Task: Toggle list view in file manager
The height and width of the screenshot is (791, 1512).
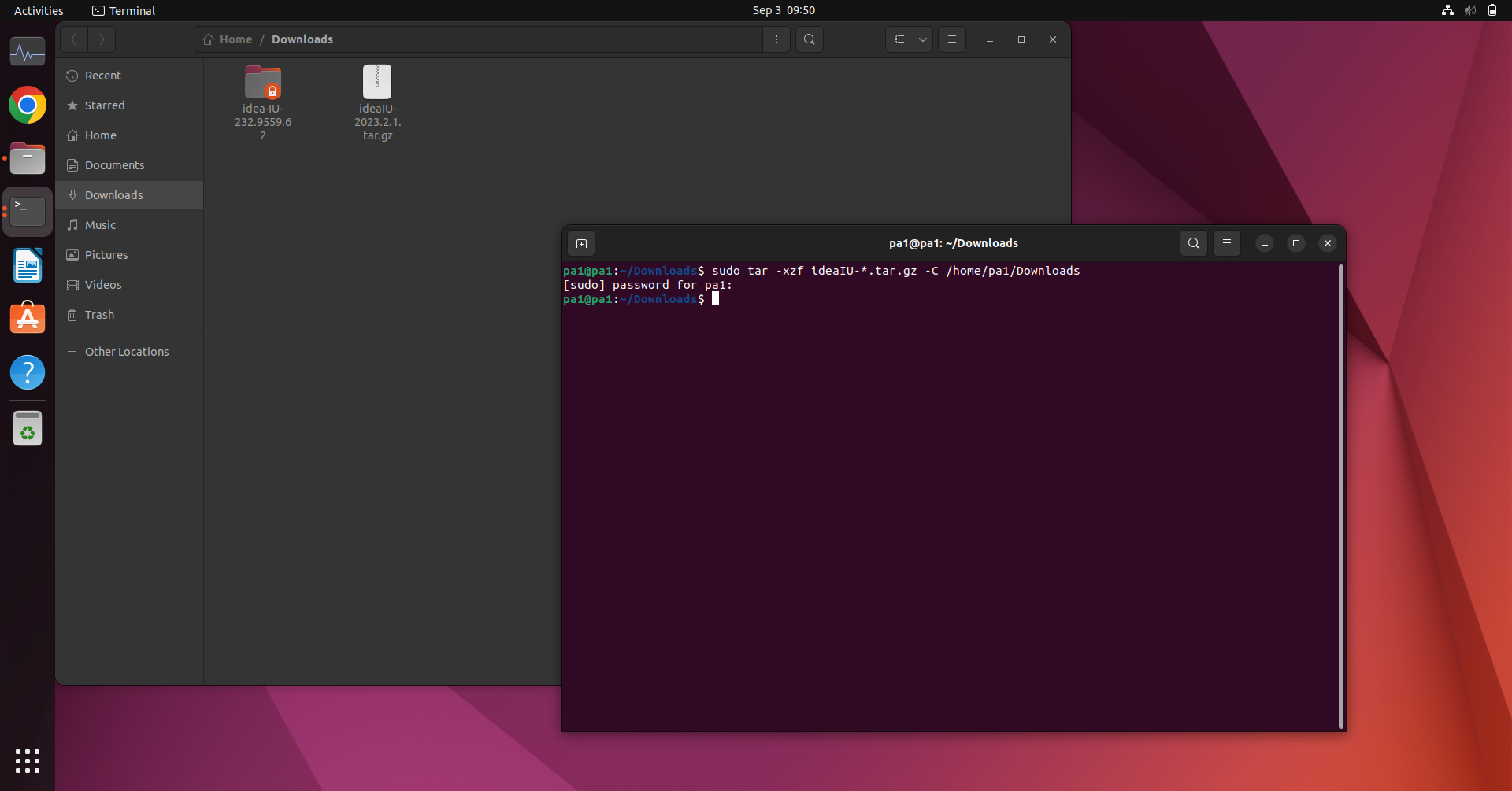Action: 899,39
